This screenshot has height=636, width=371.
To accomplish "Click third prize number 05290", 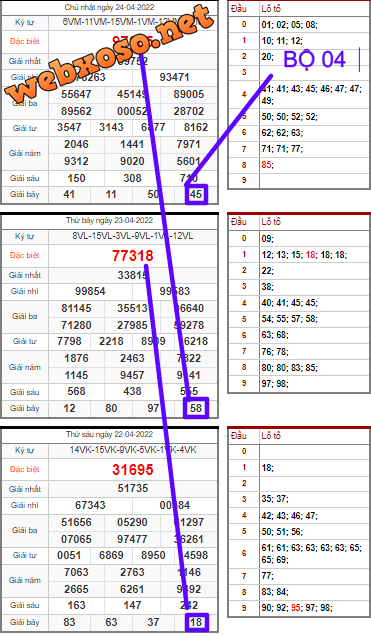I will [132, 522].
